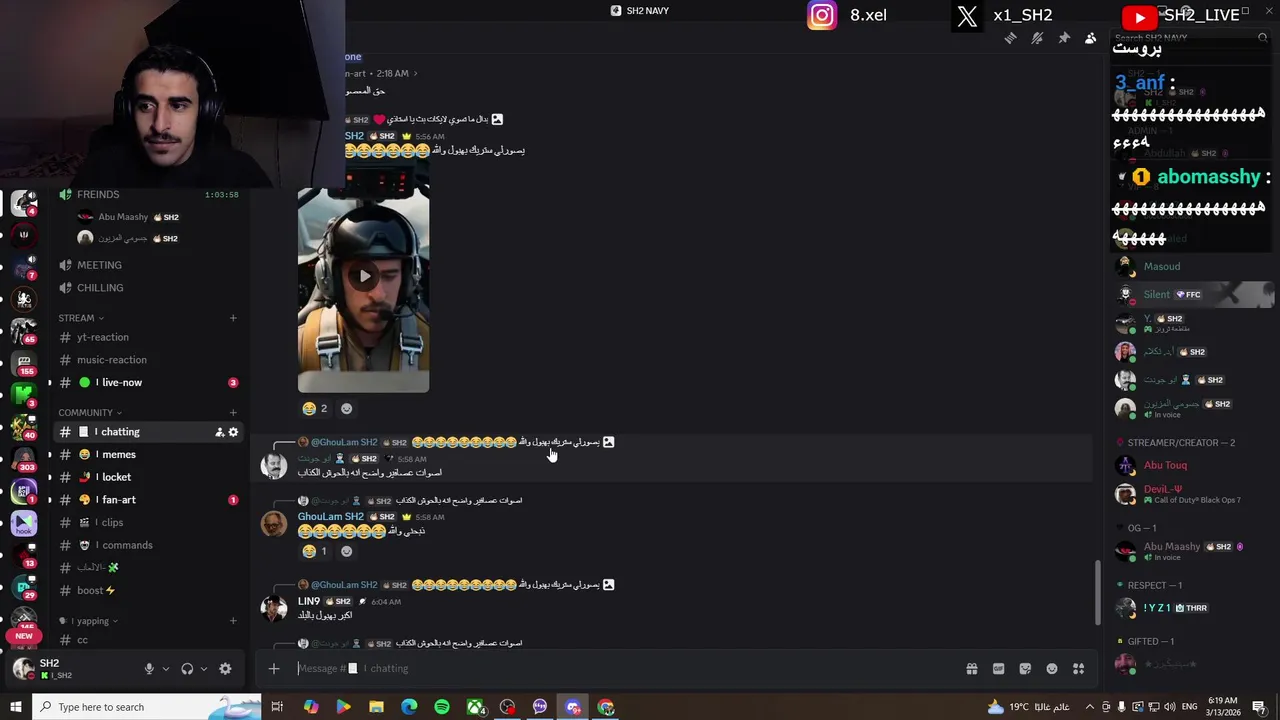Open microphone input options dropdown arrow
1280x720 pixels.
tap(165, 669)
